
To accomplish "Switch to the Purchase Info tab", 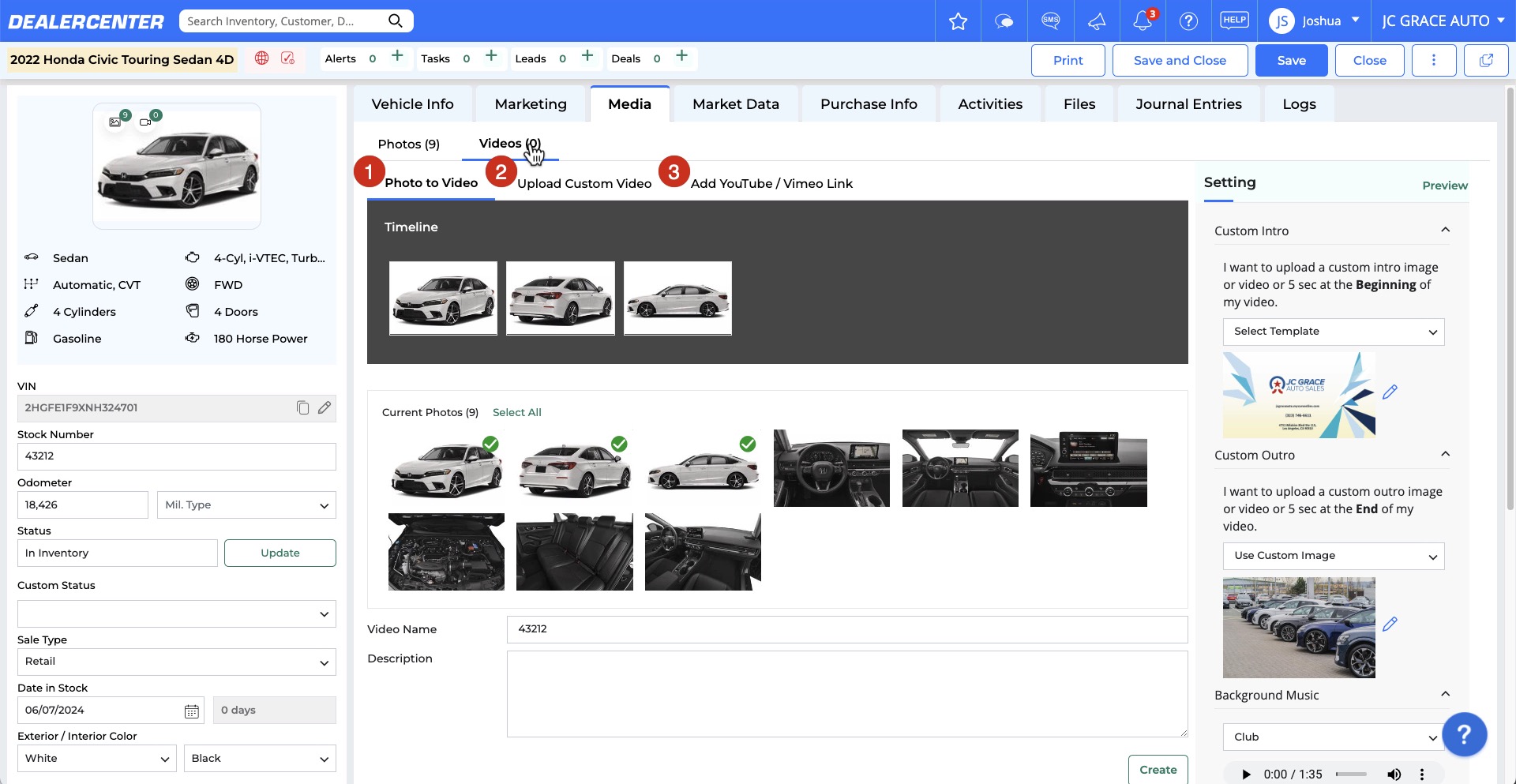I will point(869,104).
